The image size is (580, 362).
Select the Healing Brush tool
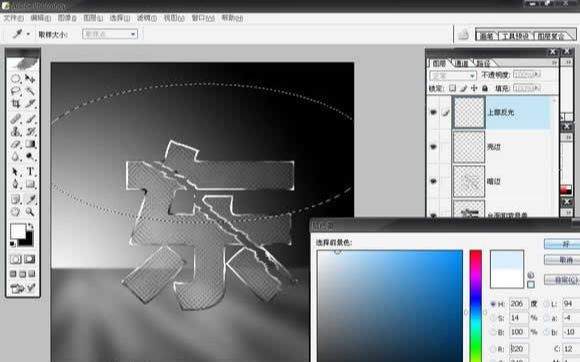click(16, 119)
